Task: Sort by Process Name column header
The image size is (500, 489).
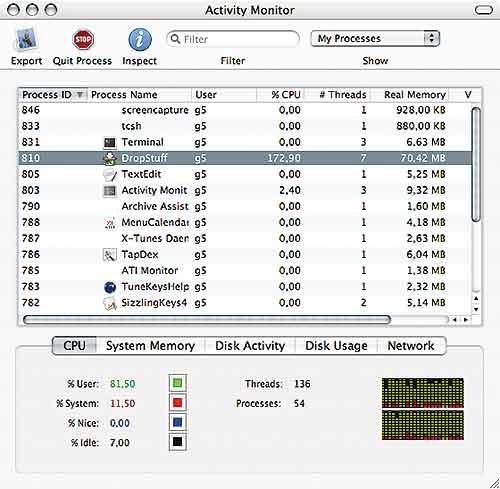Action: click(x=139, y=95)
